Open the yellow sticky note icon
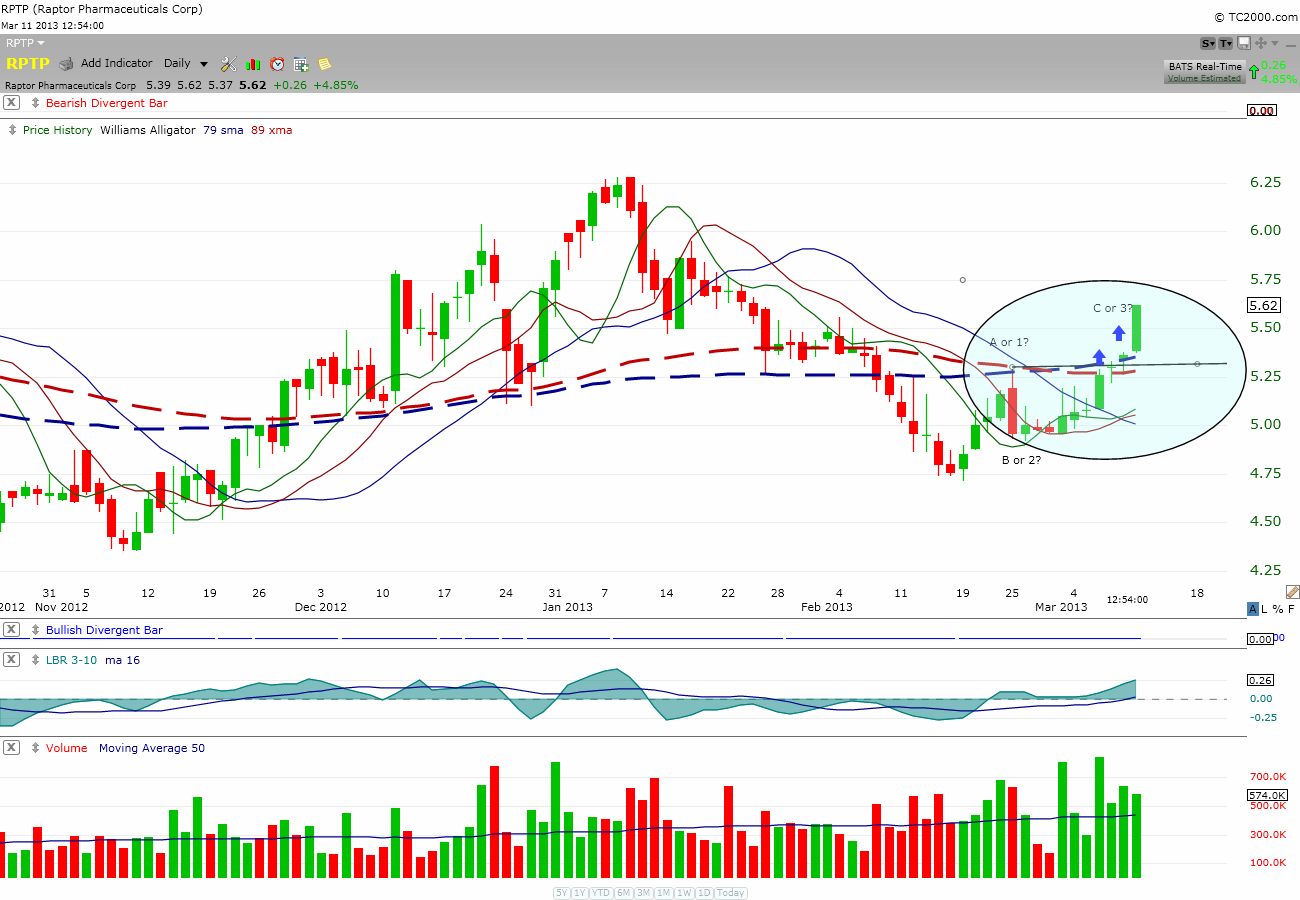This screenshot has height=900, width=1300. click(325, 64)
